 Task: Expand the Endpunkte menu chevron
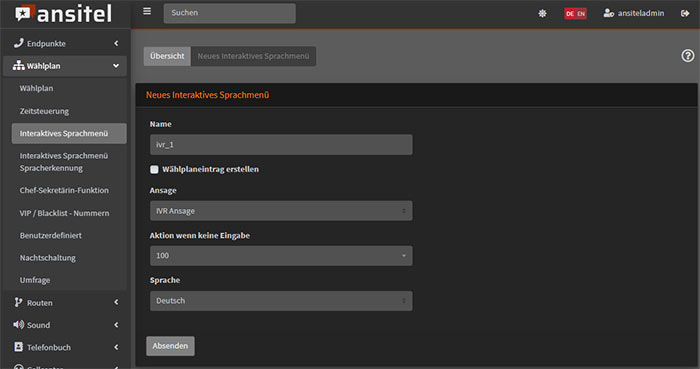116,43
